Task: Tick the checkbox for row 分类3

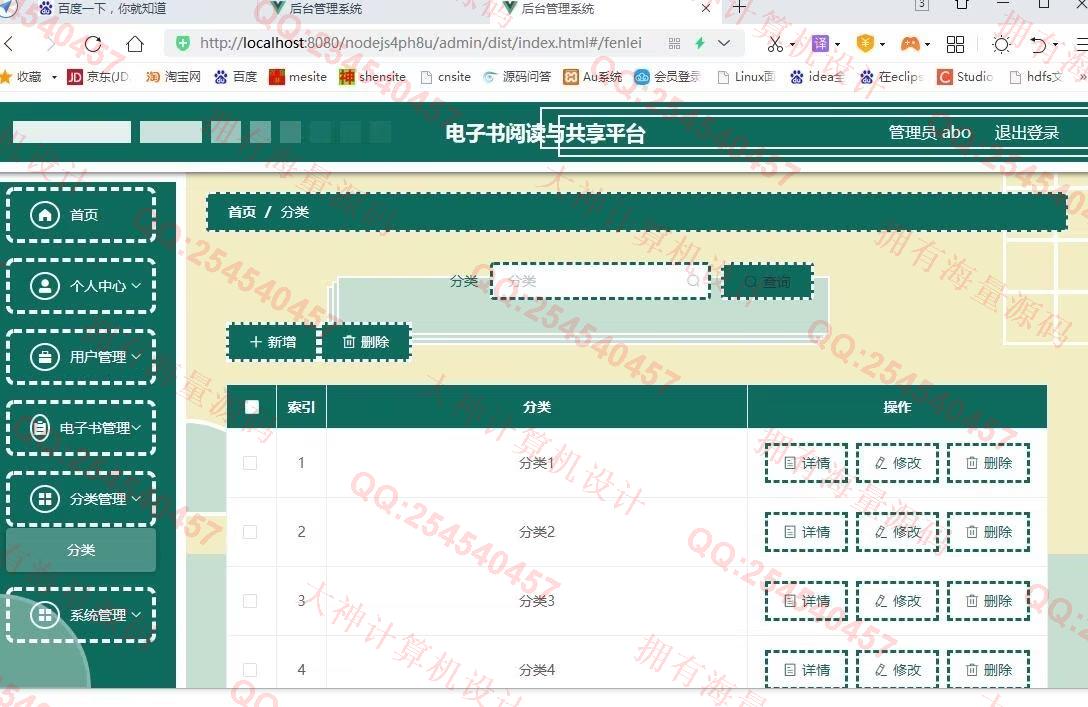Action: click(250, 601)
